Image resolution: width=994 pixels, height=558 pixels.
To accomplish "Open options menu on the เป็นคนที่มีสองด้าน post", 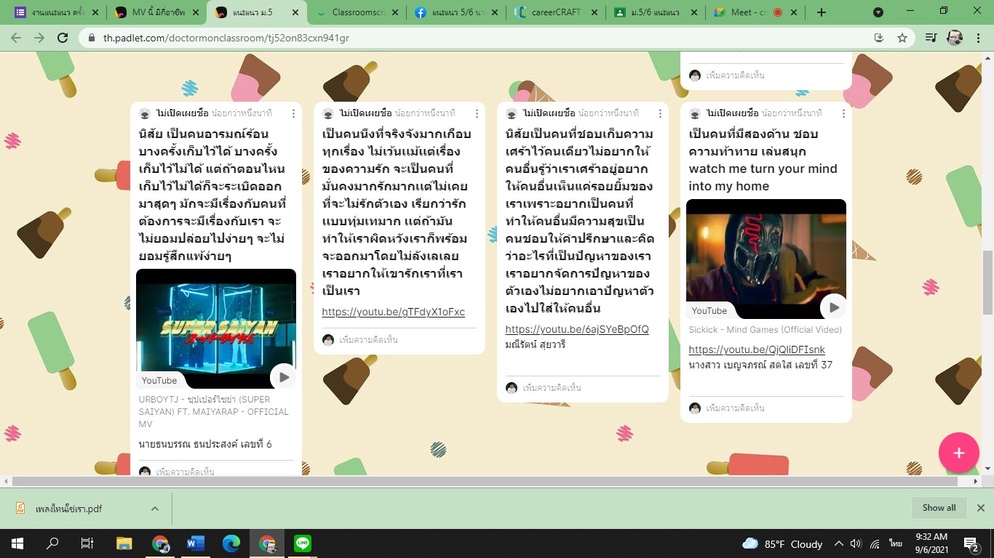I will click(843, 114).
